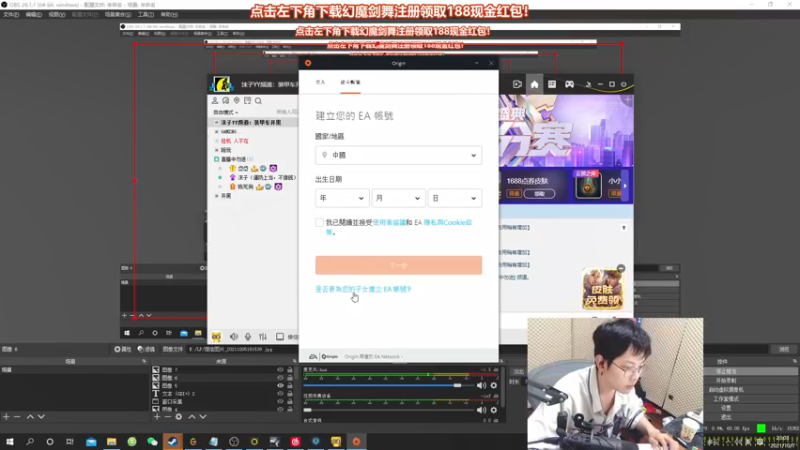Mute the 麦克风/Aux channel with the speaker icon
Image resolution: width=800 pixels, height=450 pixels.
coord(481,386)
